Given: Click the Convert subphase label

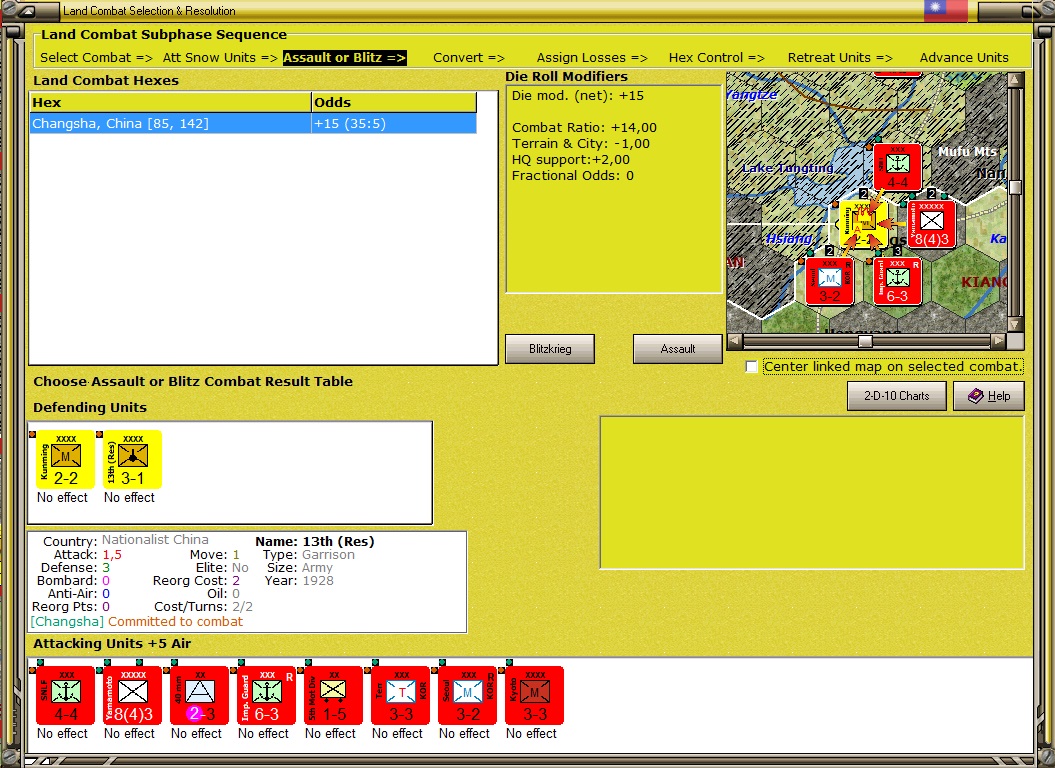Looking at the screenshot, I should [x=469, y=58].
